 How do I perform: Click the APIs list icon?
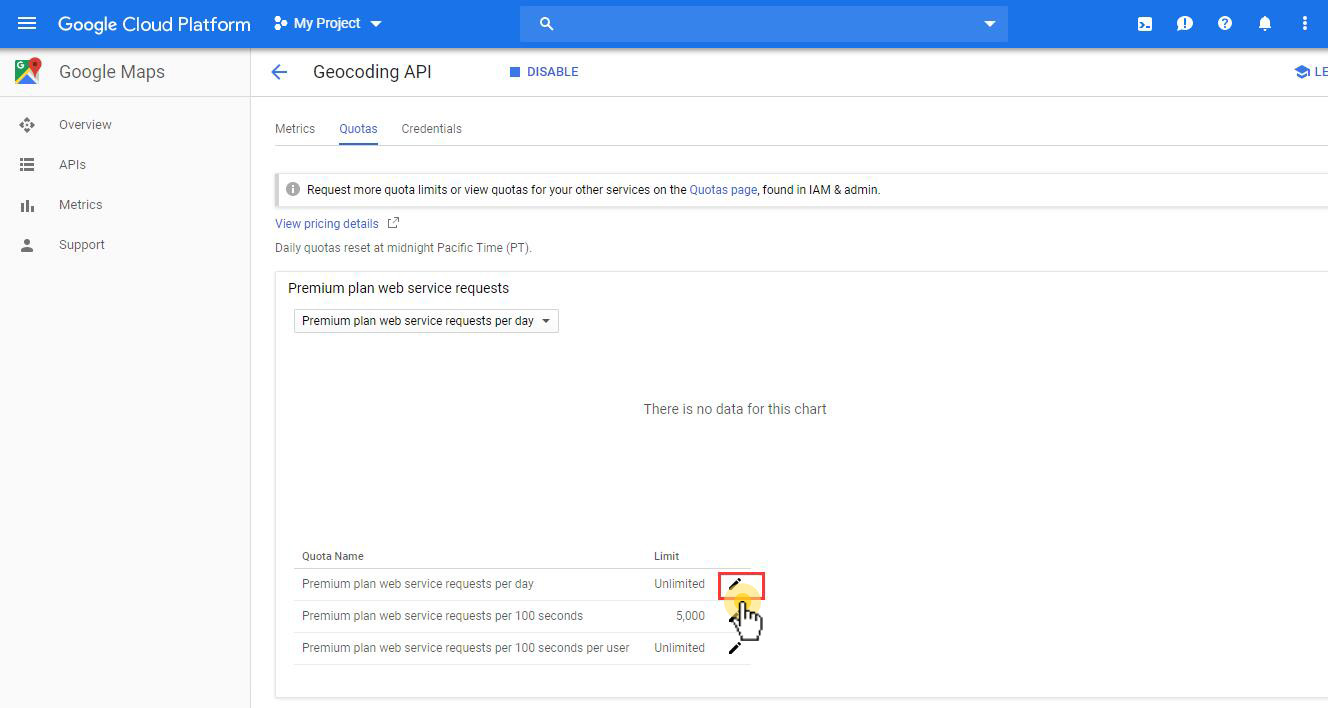coord(27,165)
